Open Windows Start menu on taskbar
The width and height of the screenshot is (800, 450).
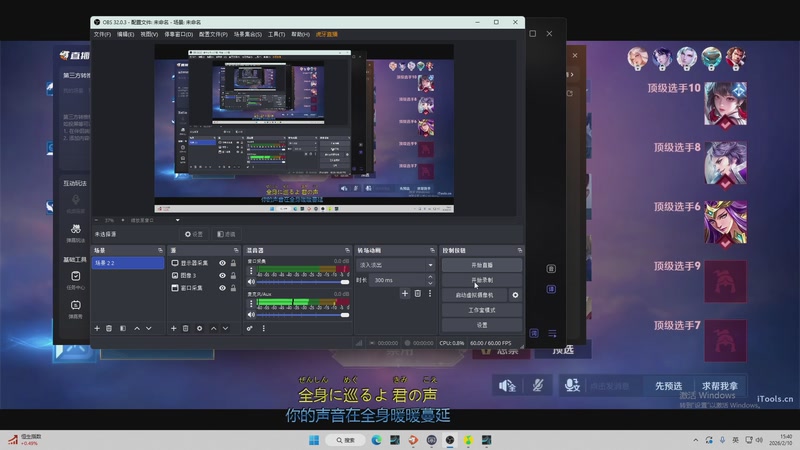(x=314, y=440)
